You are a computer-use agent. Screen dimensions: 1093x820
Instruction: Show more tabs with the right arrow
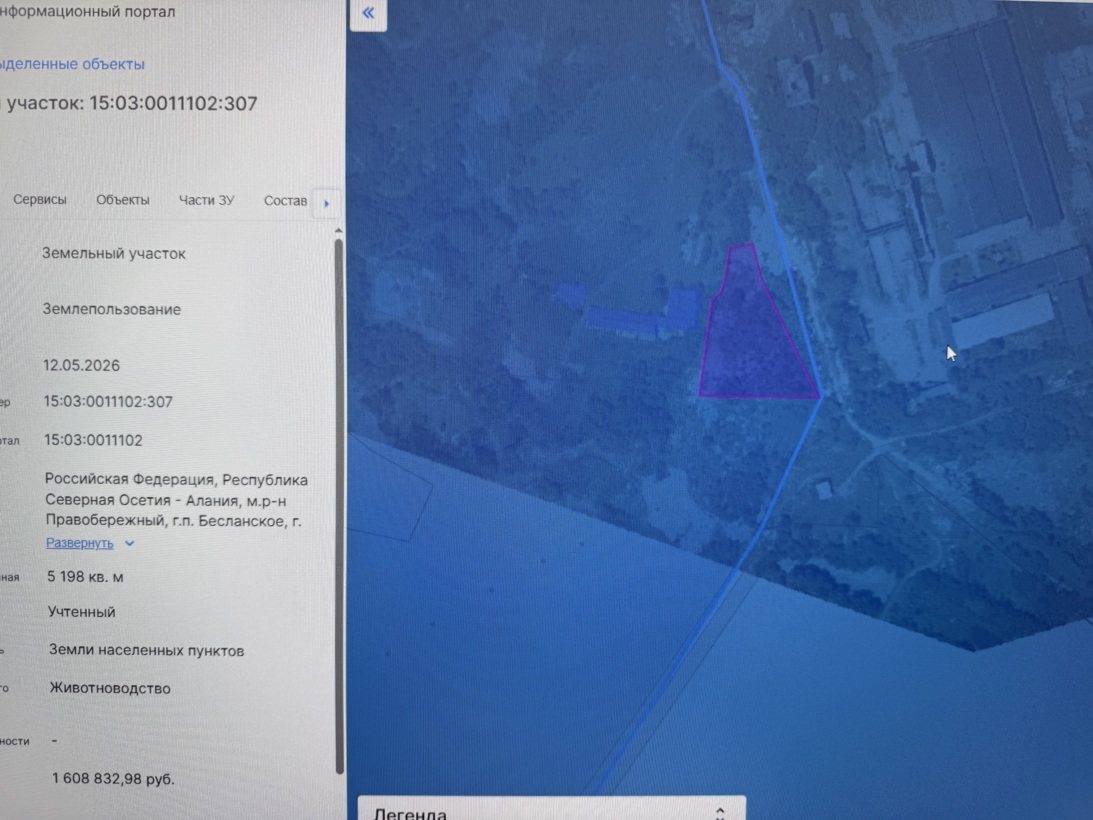click(326, 204)
